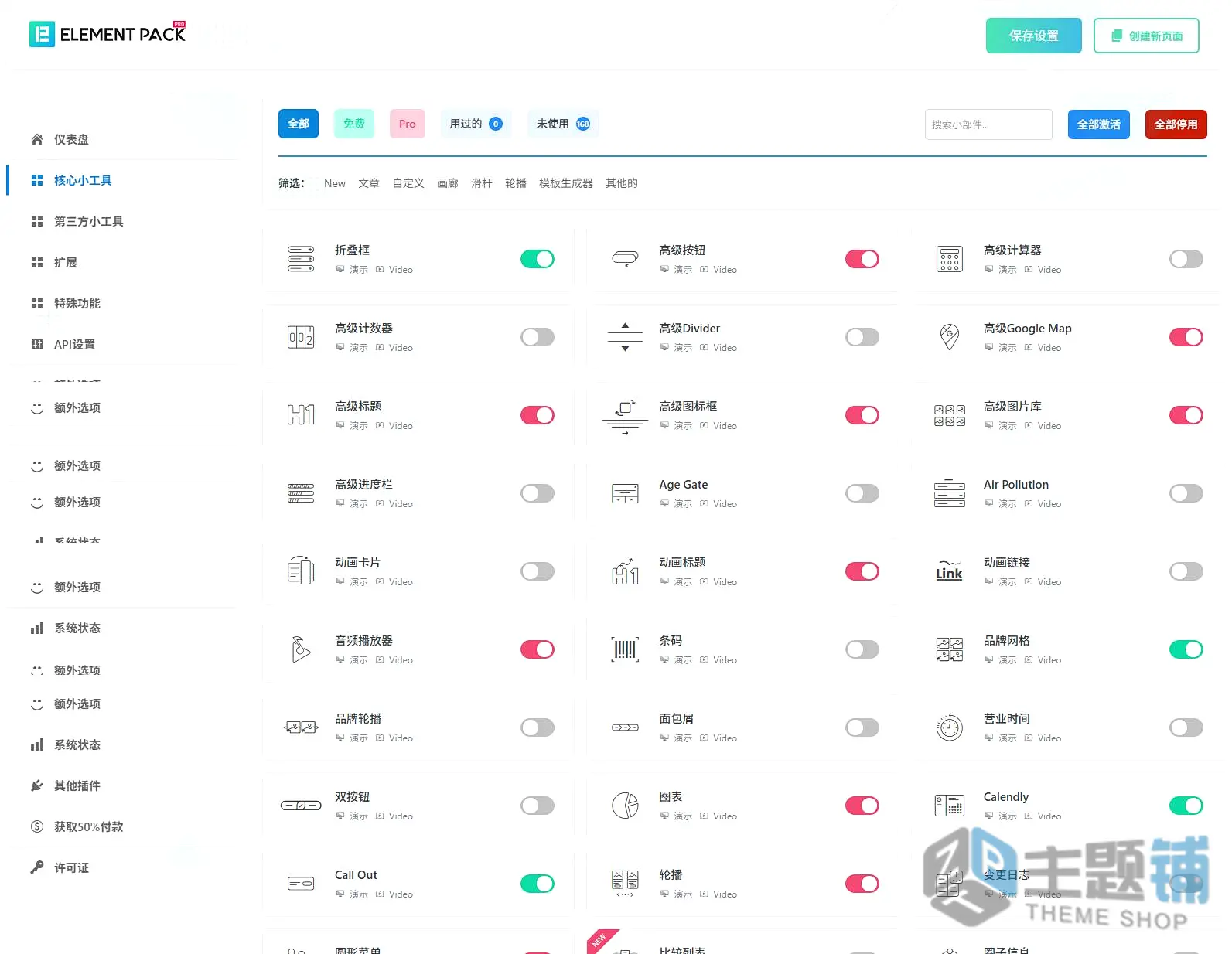This screenshot has height=954, width=1232.
Task: Click the 品牌轮播 brand carousel icon
Action: pyautogui.click(x=301, y=727)
